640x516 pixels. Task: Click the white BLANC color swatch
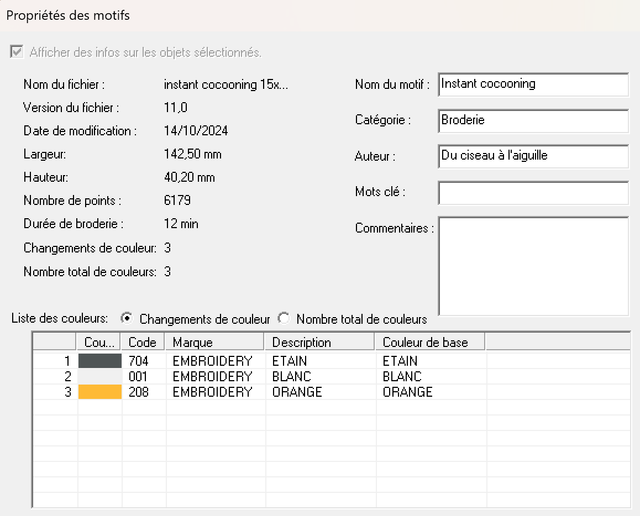100,377
